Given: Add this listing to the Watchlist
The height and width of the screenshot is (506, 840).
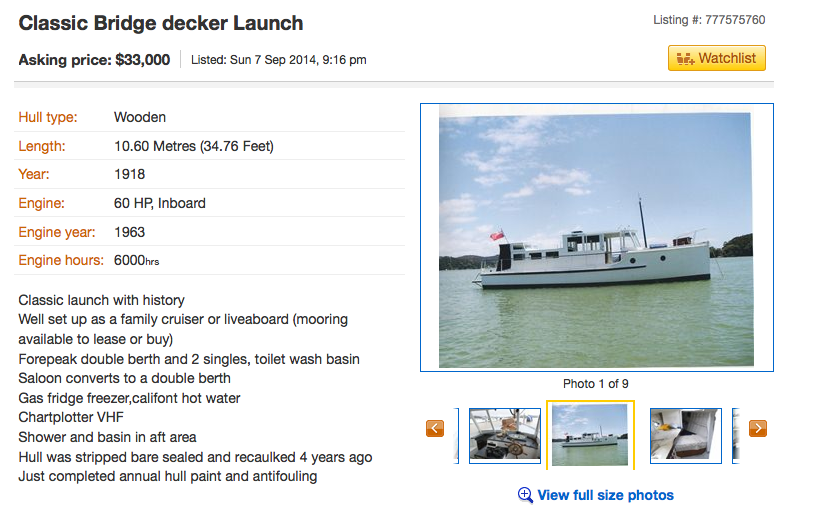Looking at the screenshot, I should pyautogui.click(x=716, y=58).
